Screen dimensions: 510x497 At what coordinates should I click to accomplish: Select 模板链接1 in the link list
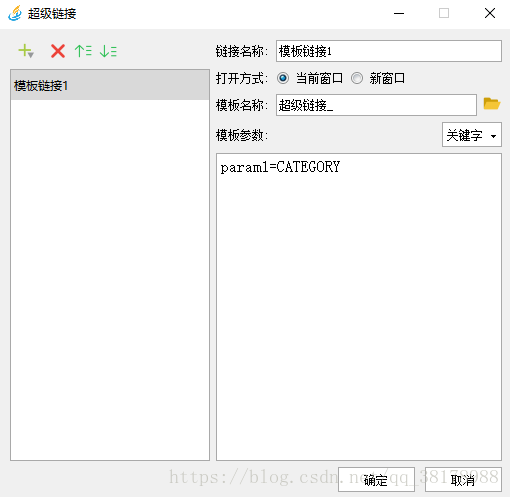110,85
